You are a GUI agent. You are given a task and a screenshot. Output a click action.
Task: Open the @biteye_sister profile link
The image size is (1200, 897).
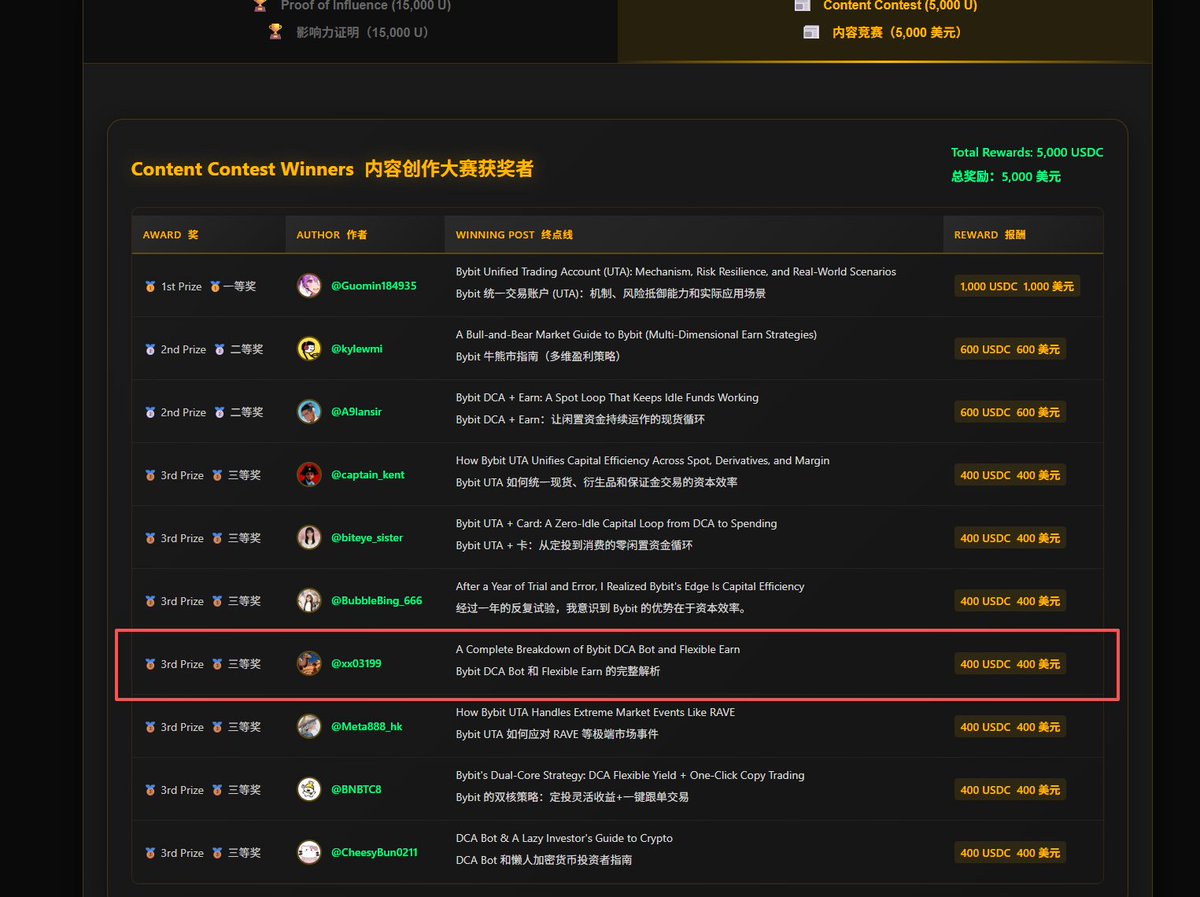[367, 538]
